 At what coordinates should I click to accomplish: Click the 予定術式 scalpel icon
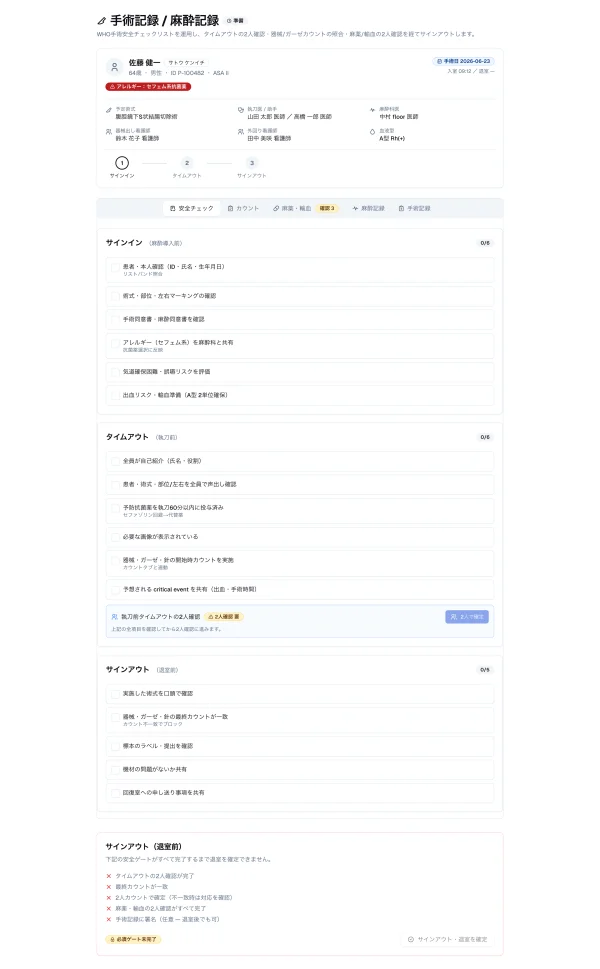[x=109, y=110]
